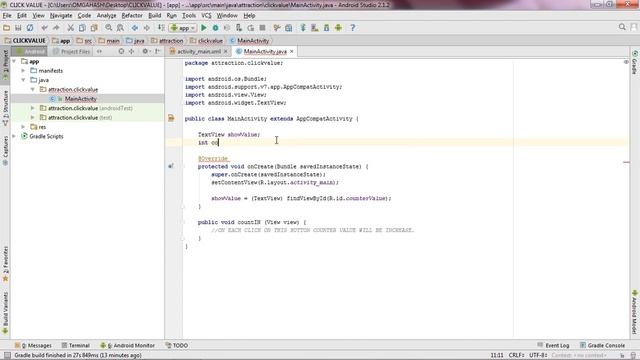
Task: Open Android Monitor tool window
Action: [127, 345]
